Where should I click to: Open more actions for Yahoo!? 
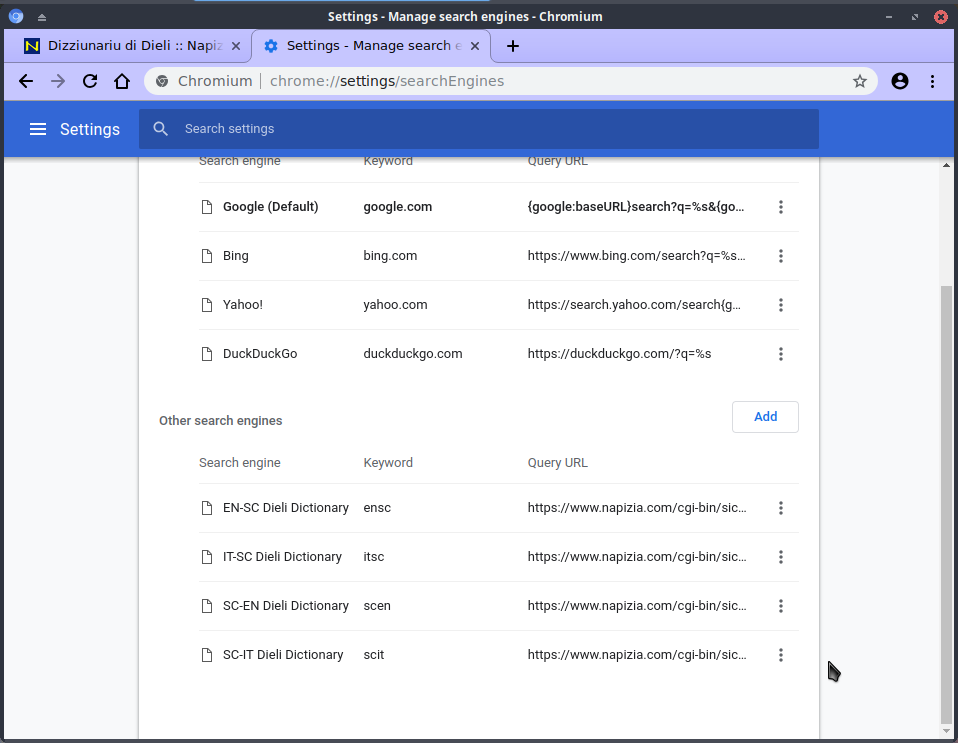(781, 305)
